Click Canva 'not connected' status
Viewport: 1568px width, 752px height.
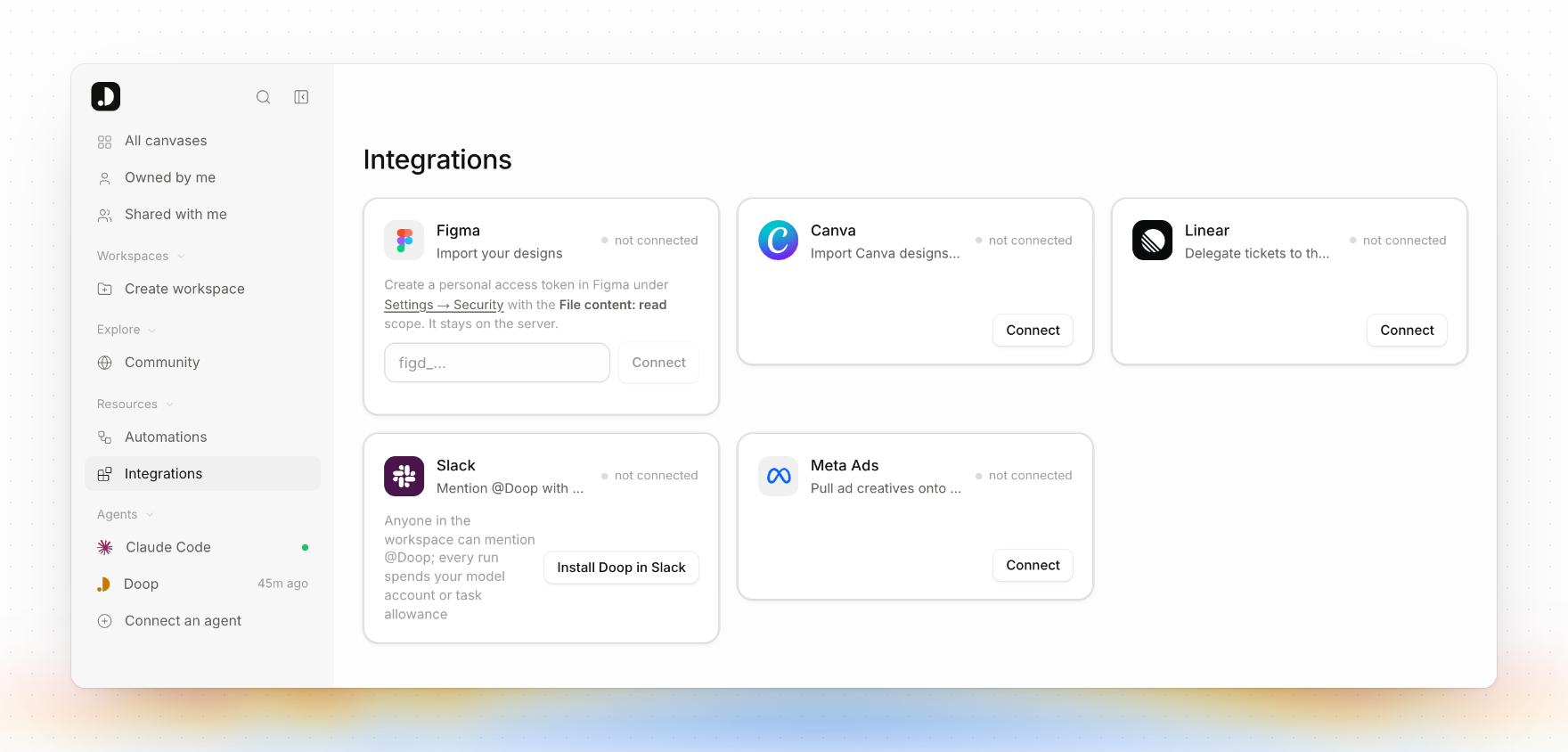pyautogui.click(x=1024, y=241)
